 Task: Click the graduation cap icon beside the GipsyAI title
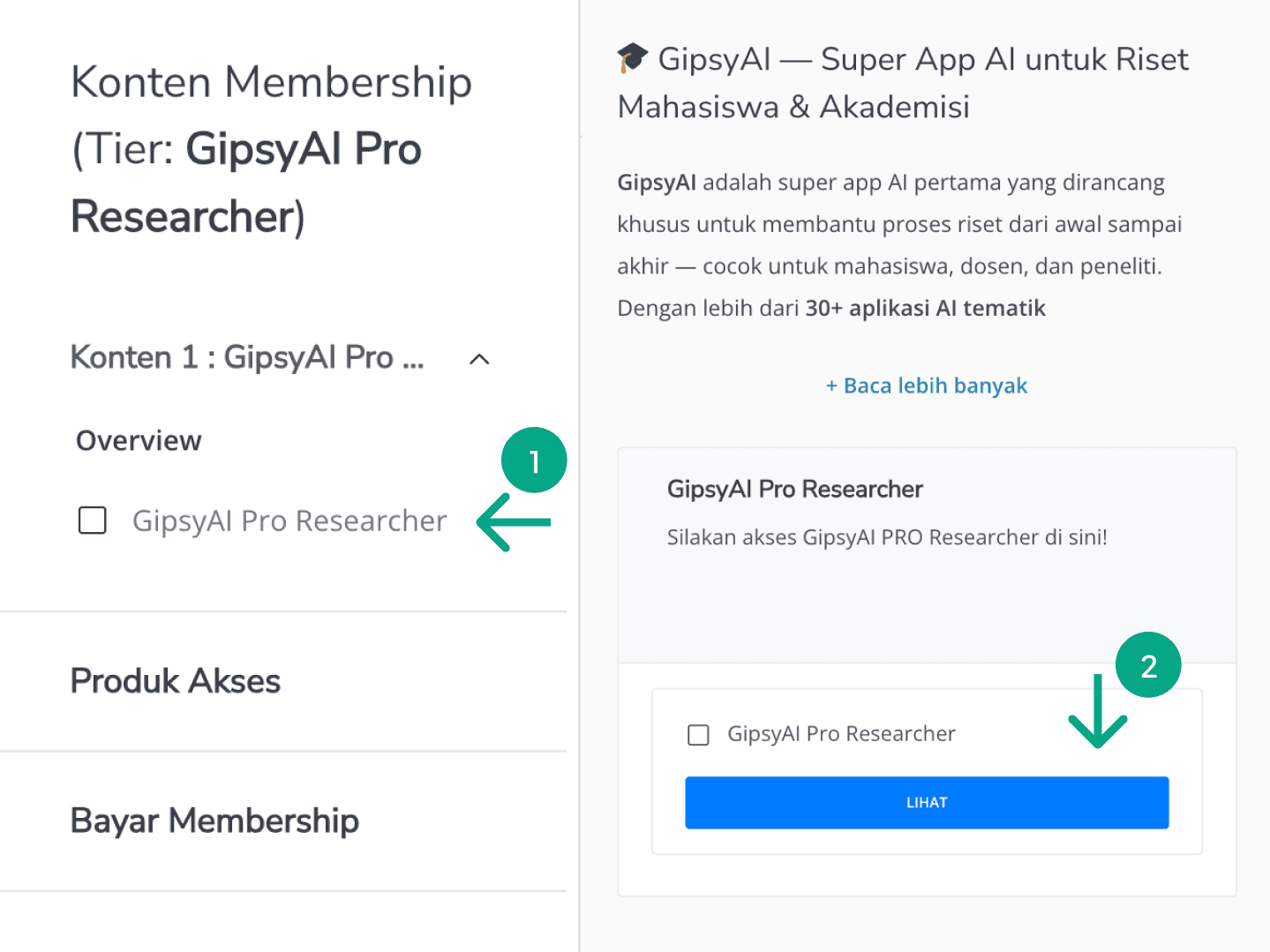coord(629,58)
